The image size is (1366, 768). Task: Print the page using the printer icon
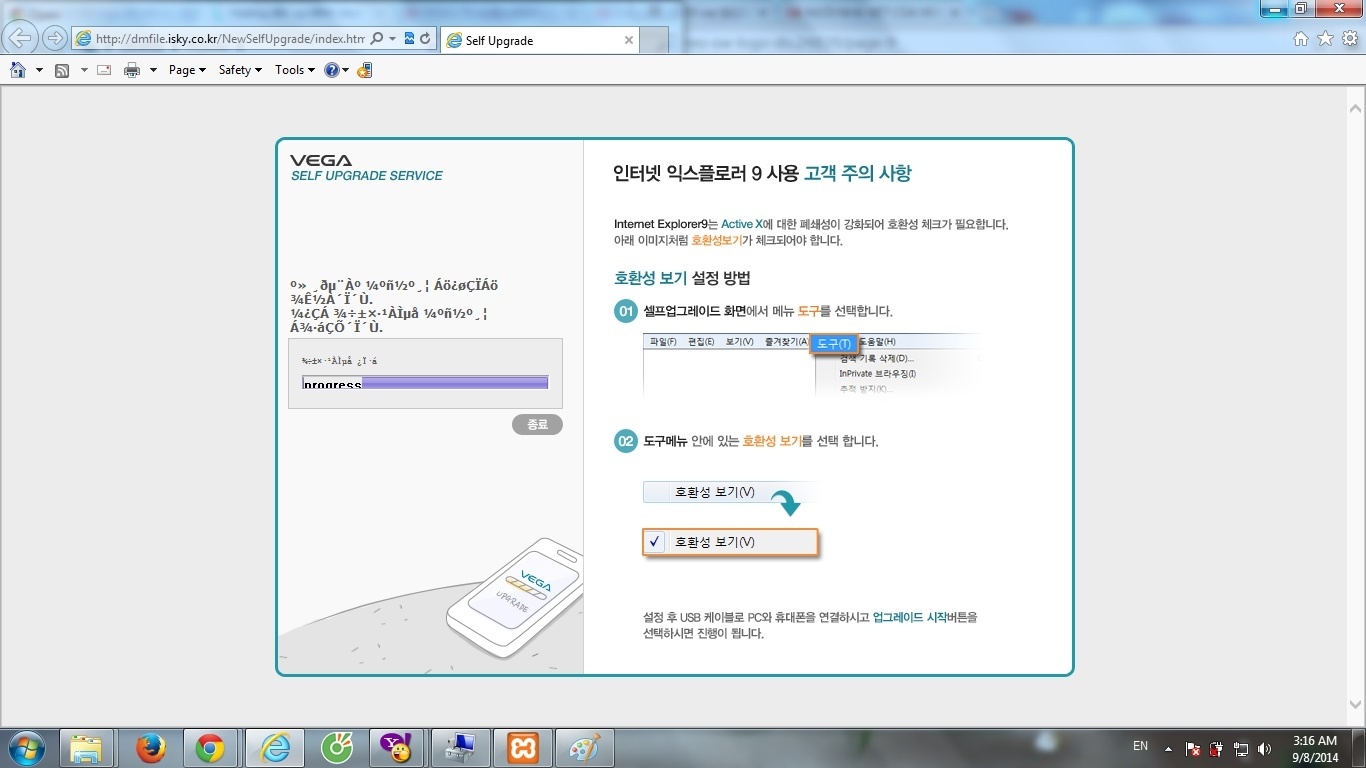[132, 70]
